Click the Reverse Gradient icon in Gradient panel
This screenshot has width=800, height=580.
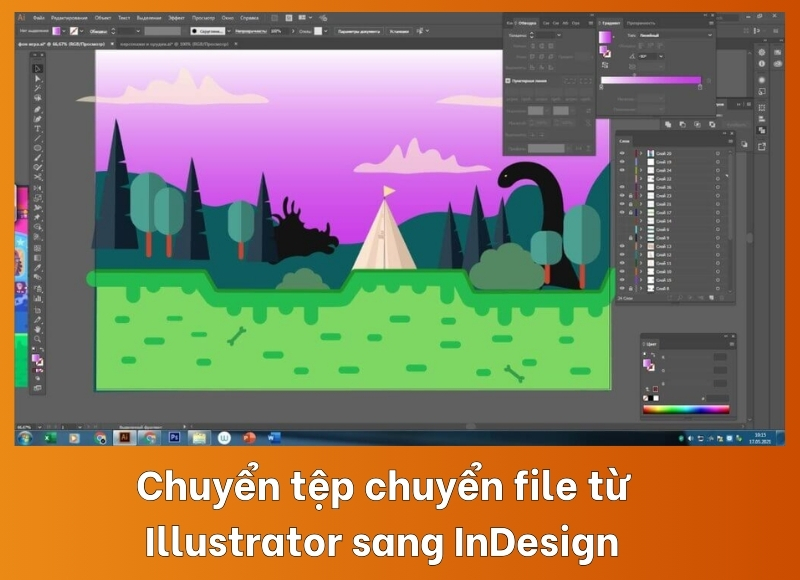coord(605,64)
